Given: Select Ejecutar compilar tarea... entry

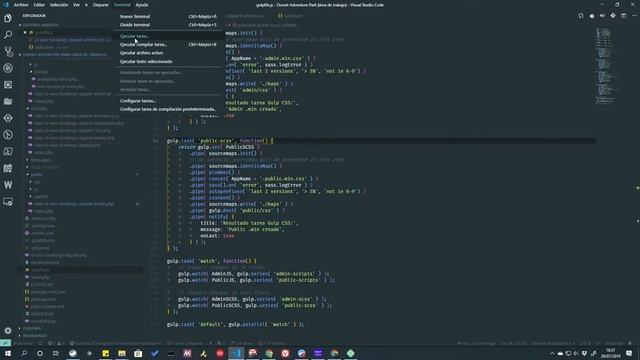Looking at the screenshot, I should pos(168,44).
